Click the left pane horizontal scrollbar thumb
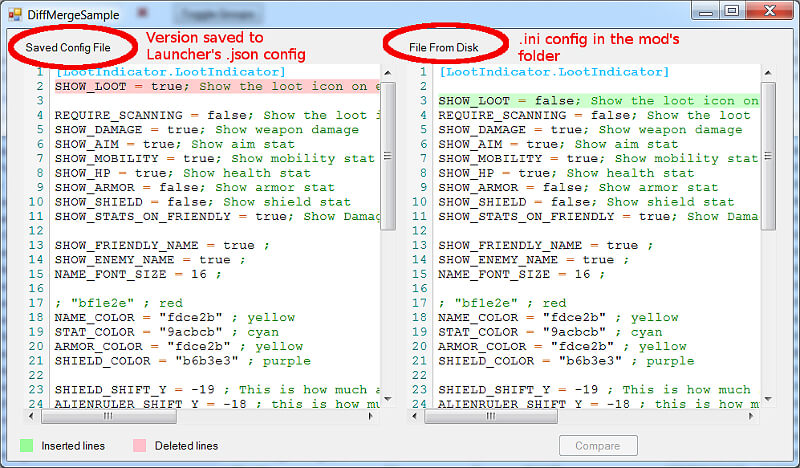The height and width of the screenshot is (468, 800). point(110,416)
